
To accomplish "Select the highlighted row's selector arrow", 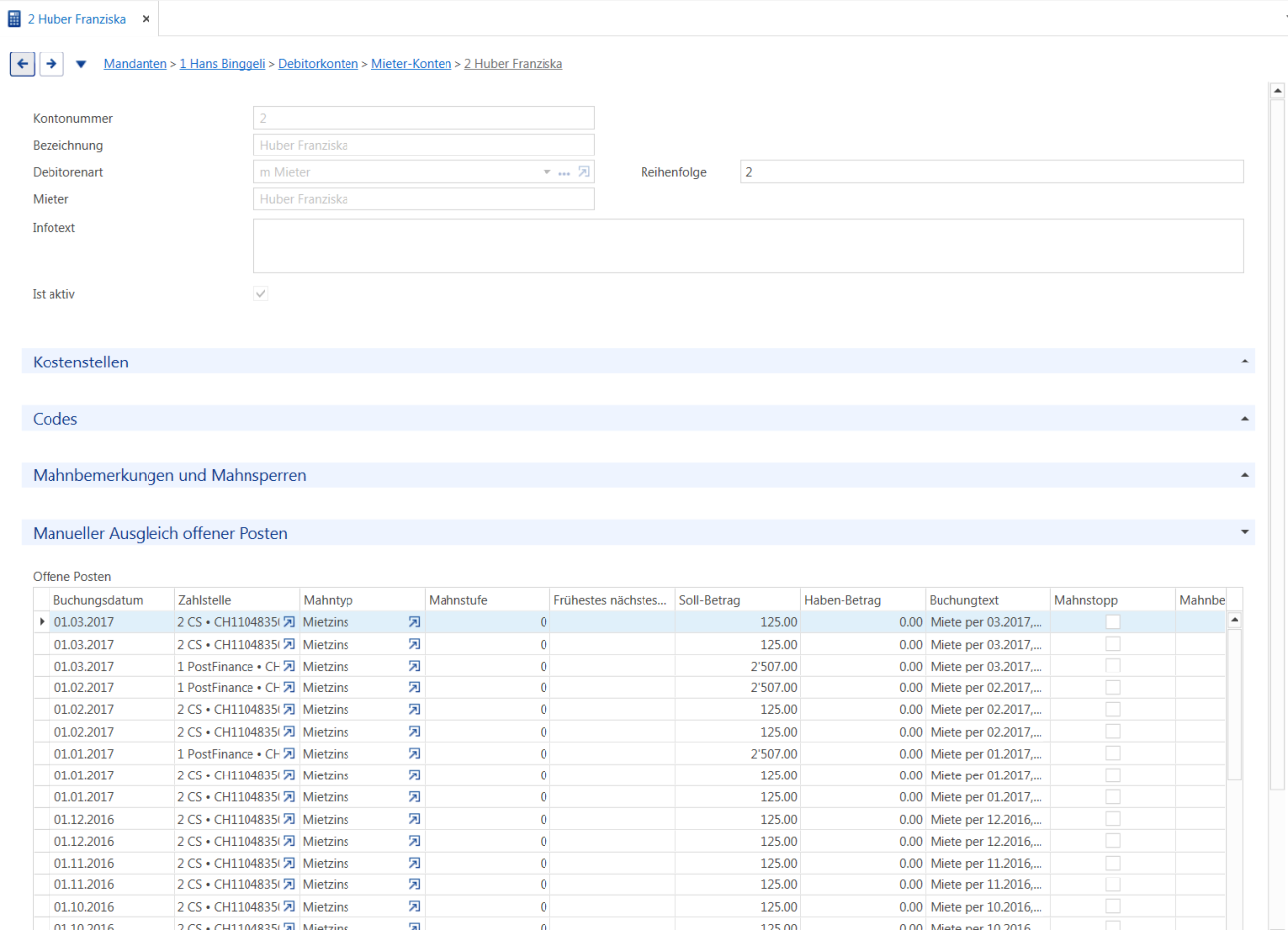I will coord(42,622).
